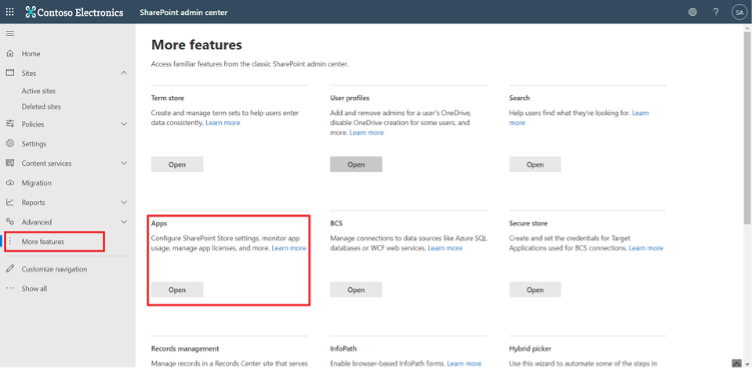Viewport: 753px width, 370px height.
Task: Click the InfoPath card heading
Action: click(x=343, y=349)
